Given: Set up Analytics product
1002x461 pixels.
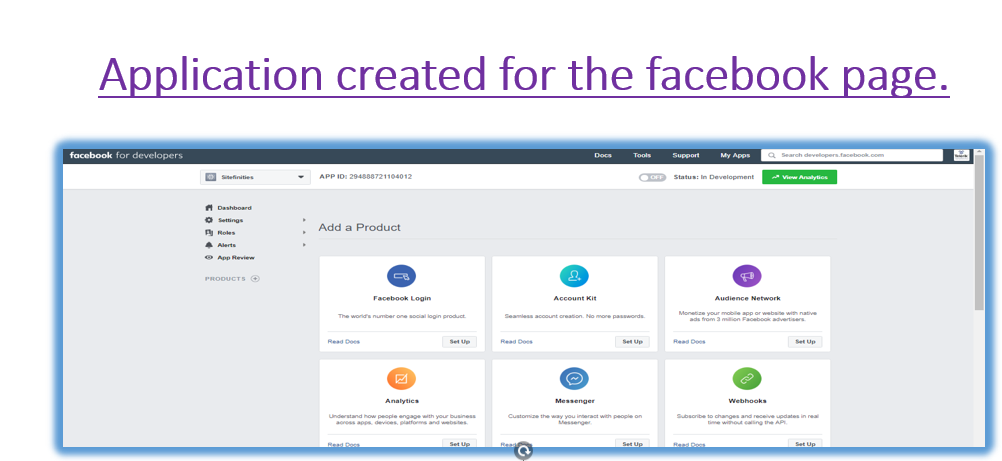Looking at the screenshot, I should pyautogui.click(x=459, y=443).
